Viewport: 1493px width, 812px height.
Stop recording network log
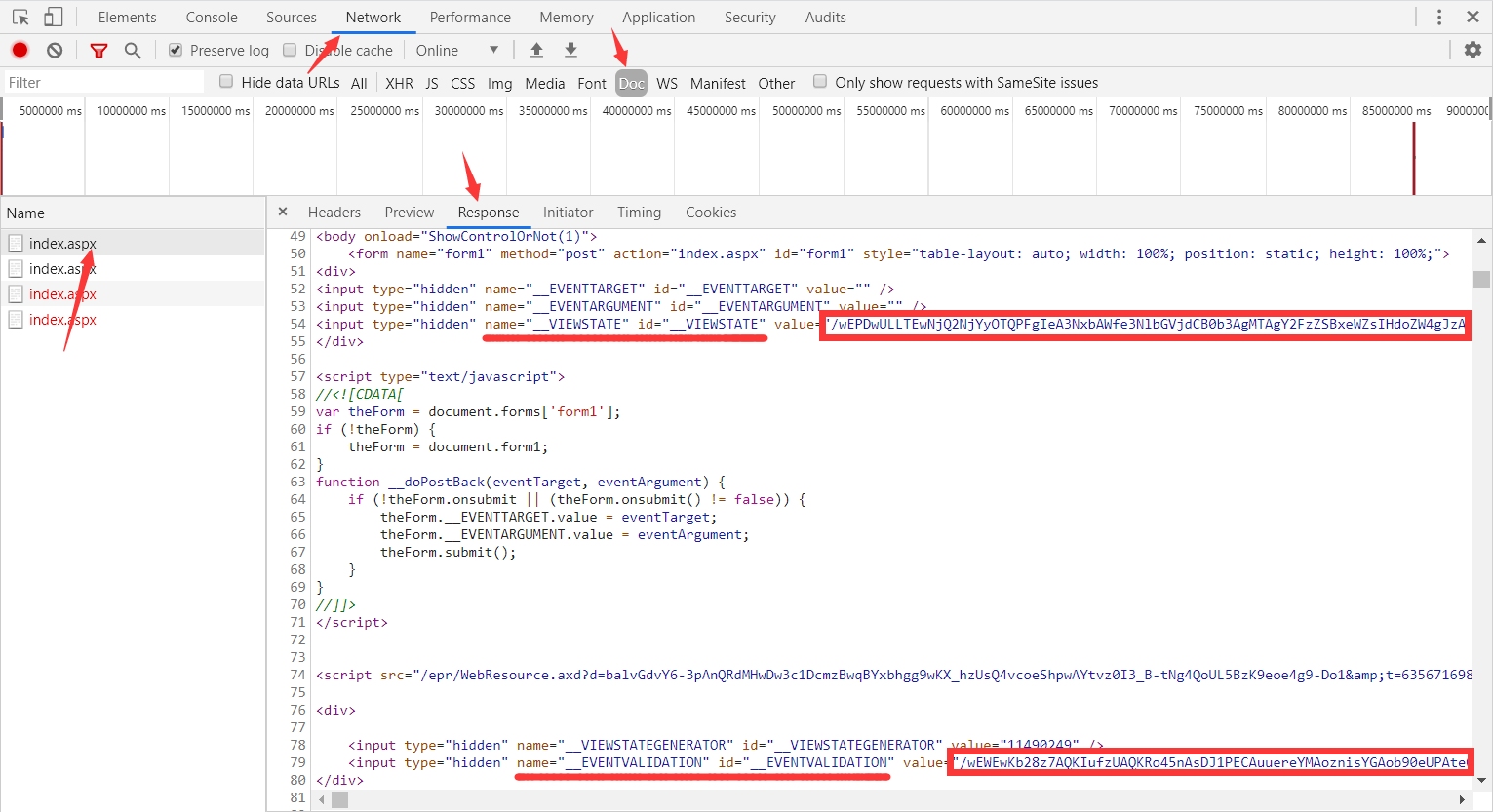click(20, 50)
